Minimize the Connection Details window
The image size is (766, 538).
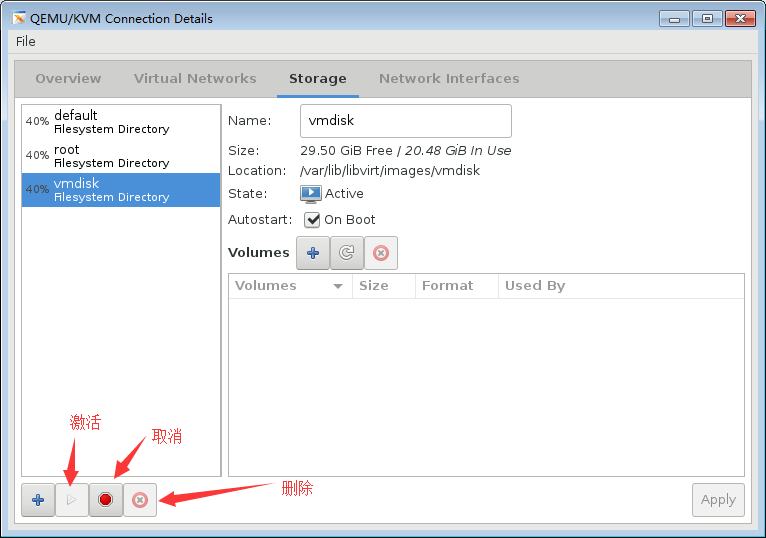674,19
